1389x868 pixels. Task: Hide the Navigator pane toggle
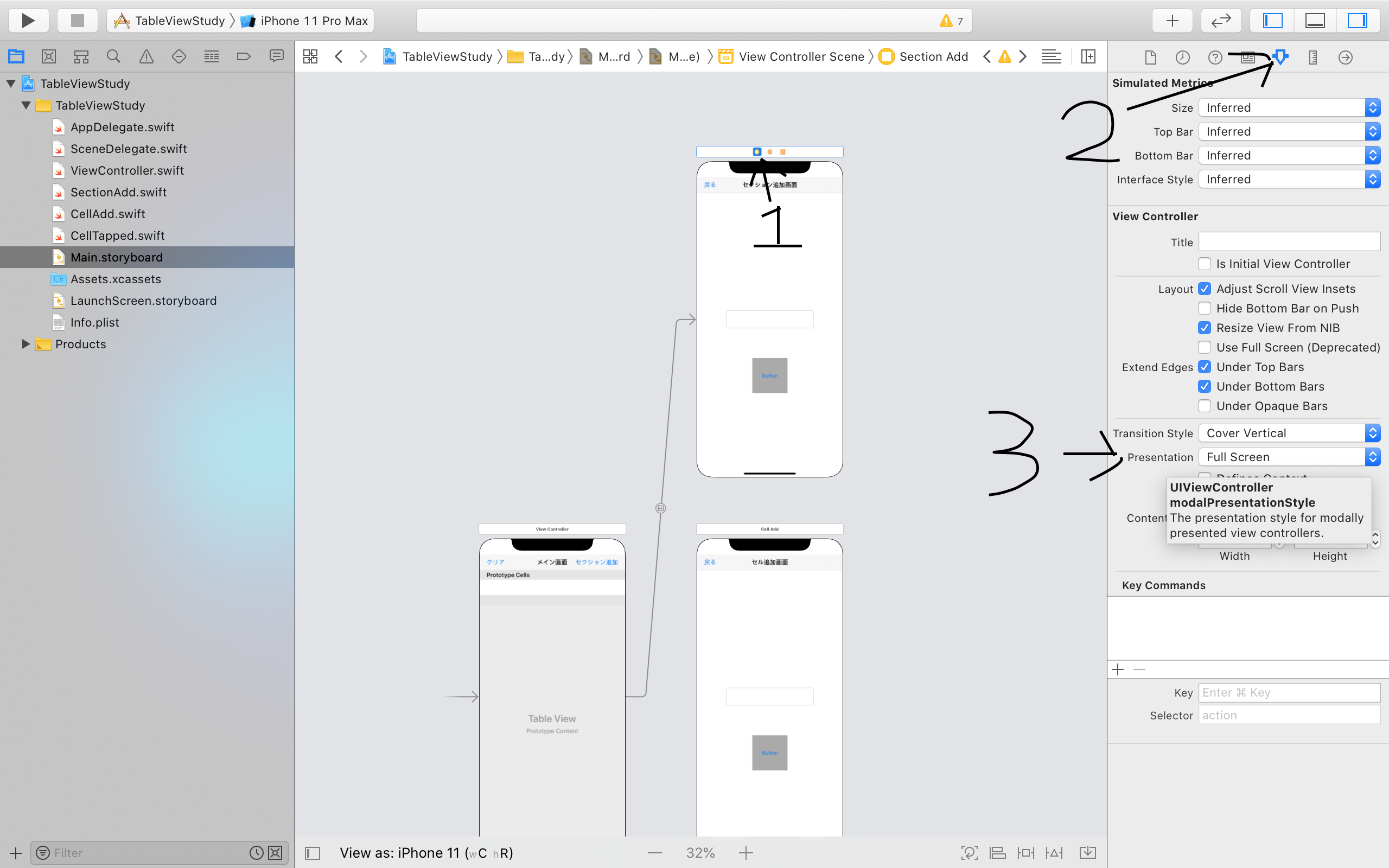[x=1272, y=21]
